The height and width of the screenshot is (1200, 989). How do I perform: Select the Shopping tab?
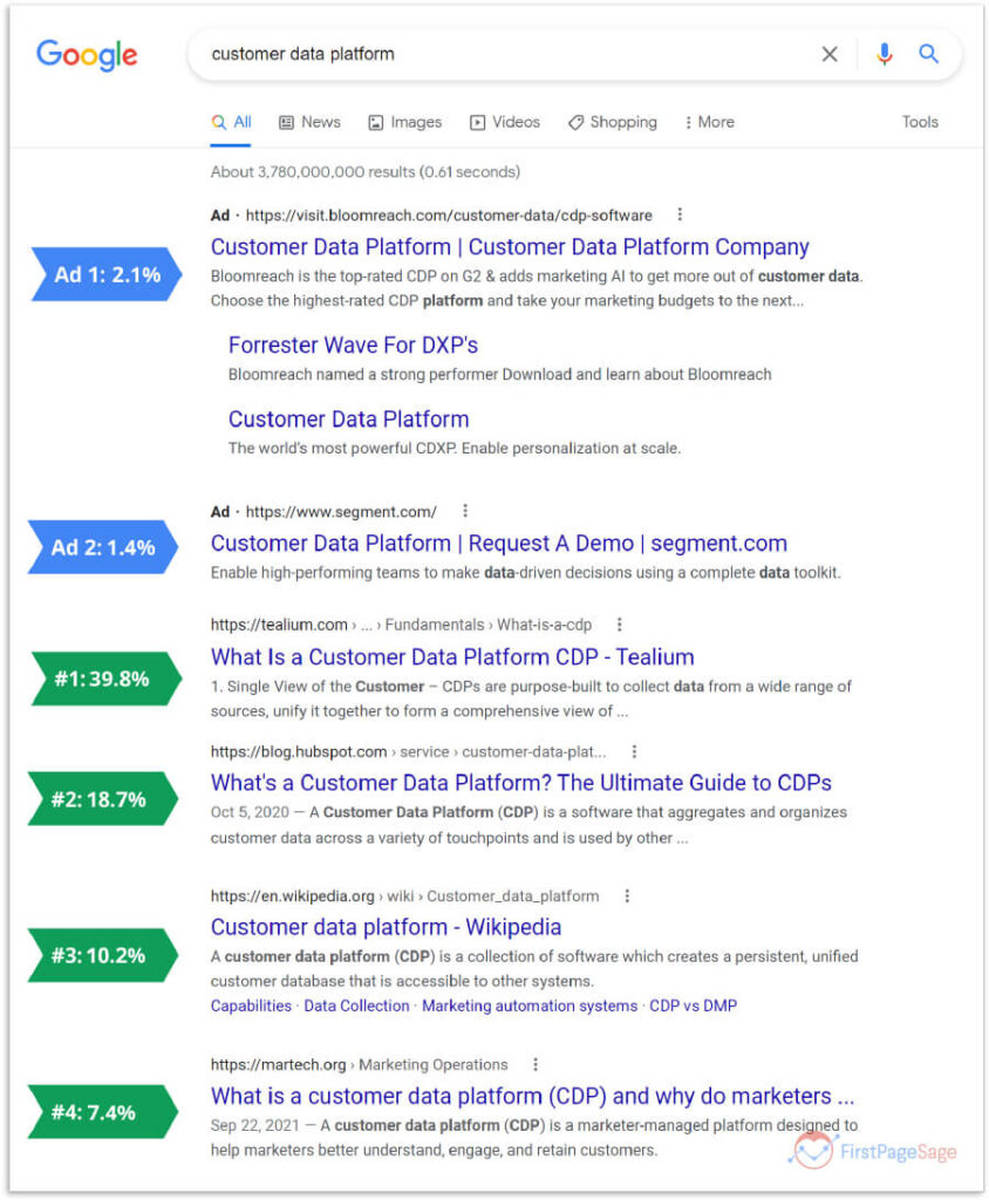tap(612, 122)
